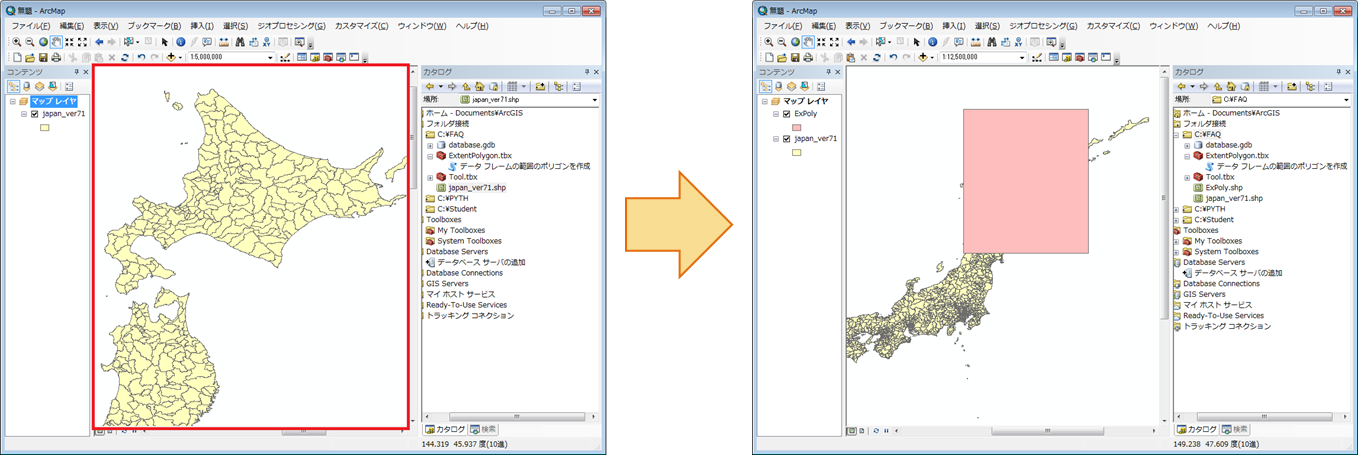
Task: Activate the Pan hand tool in right window
Action: 807,42
